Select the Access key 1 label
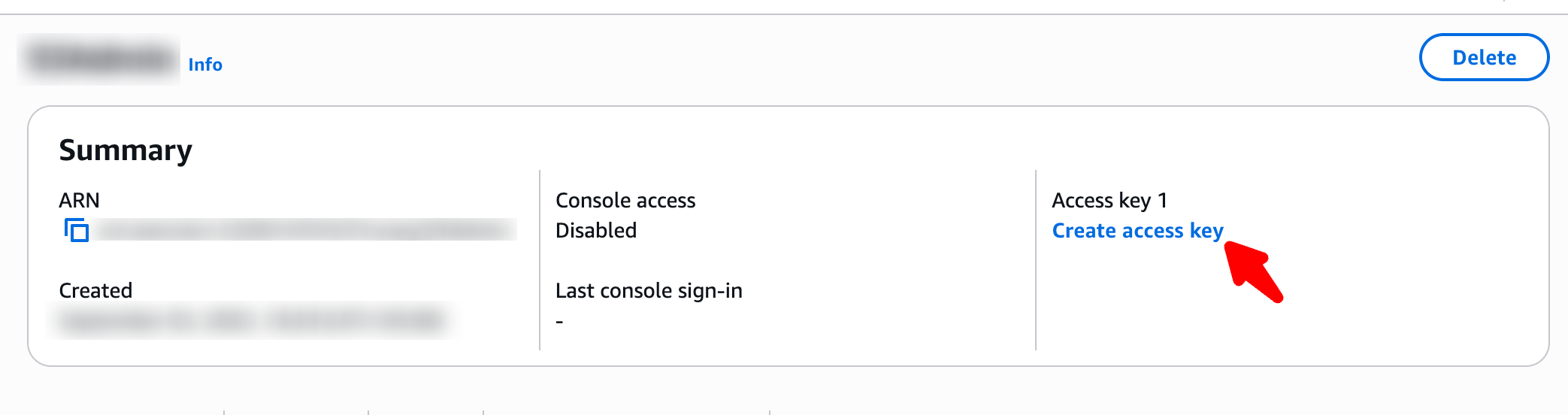This screenshot has width=1568, height=415. pyautogui.click(x=1109, y=201)
